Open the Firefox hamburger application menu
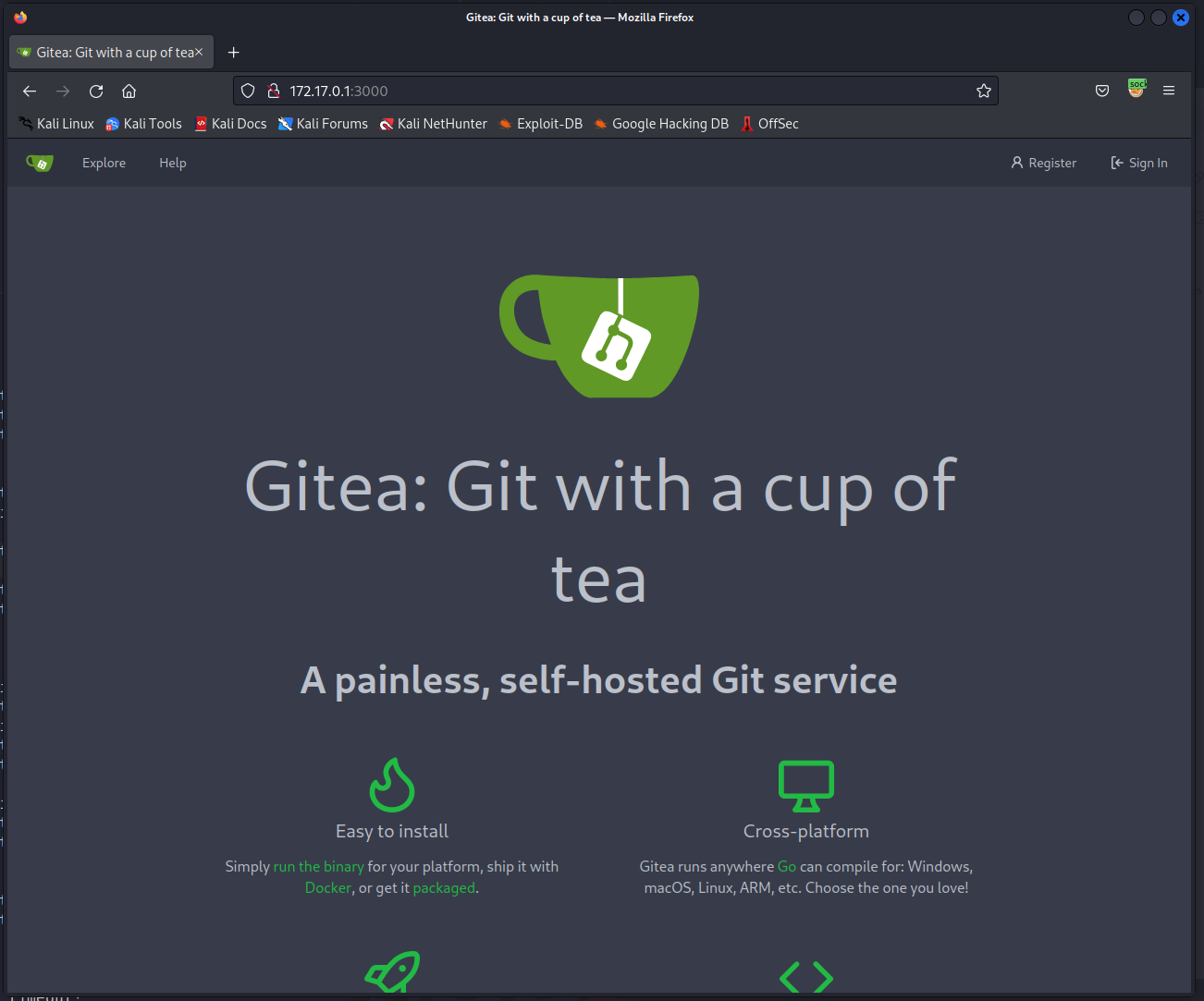Viewport: 1204px width, 1001px height. [x=1169, y=91]
